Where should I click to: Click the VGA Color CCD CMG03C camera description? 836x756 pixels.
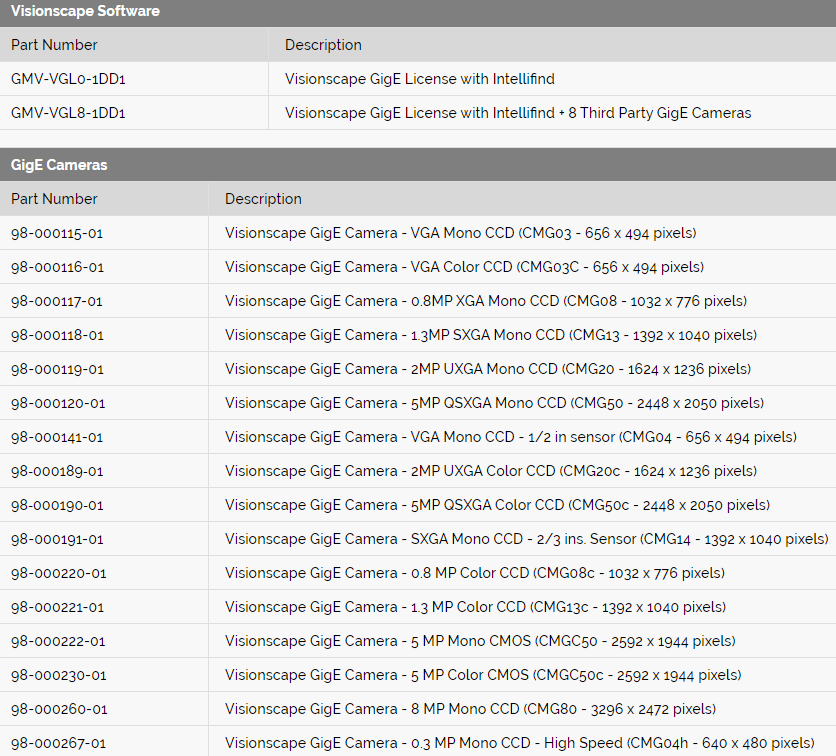tap(464, 268)
